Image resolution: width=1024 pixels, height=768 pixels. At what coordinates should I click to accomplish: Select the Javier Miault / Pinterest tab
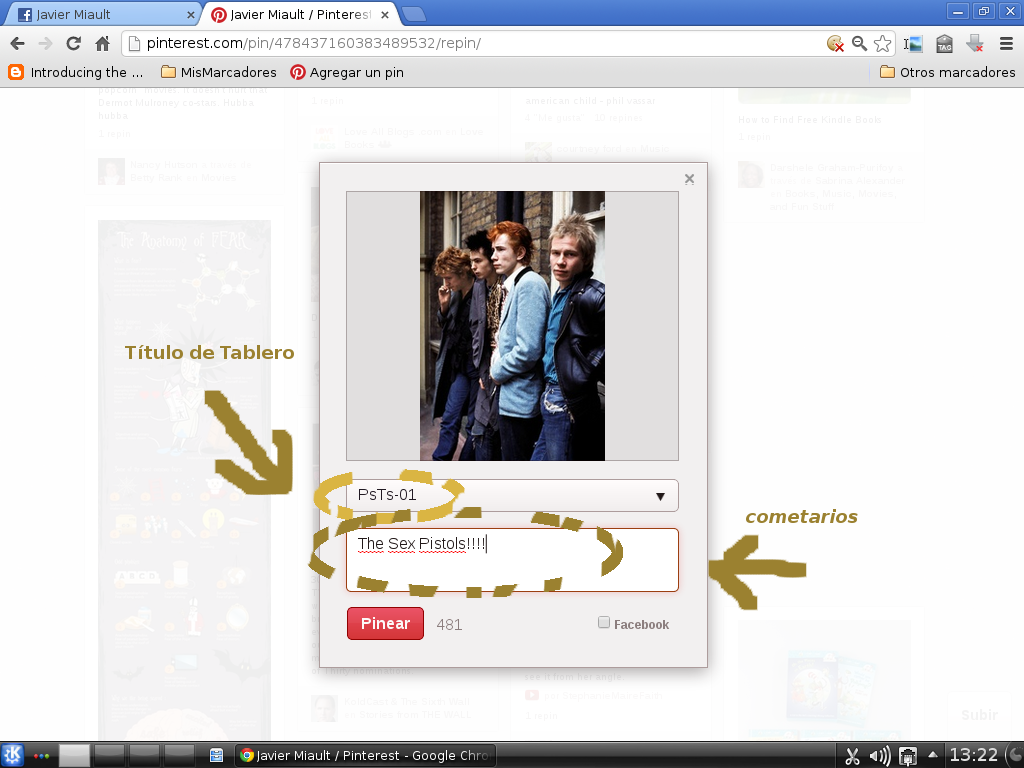tap(297, 14)
